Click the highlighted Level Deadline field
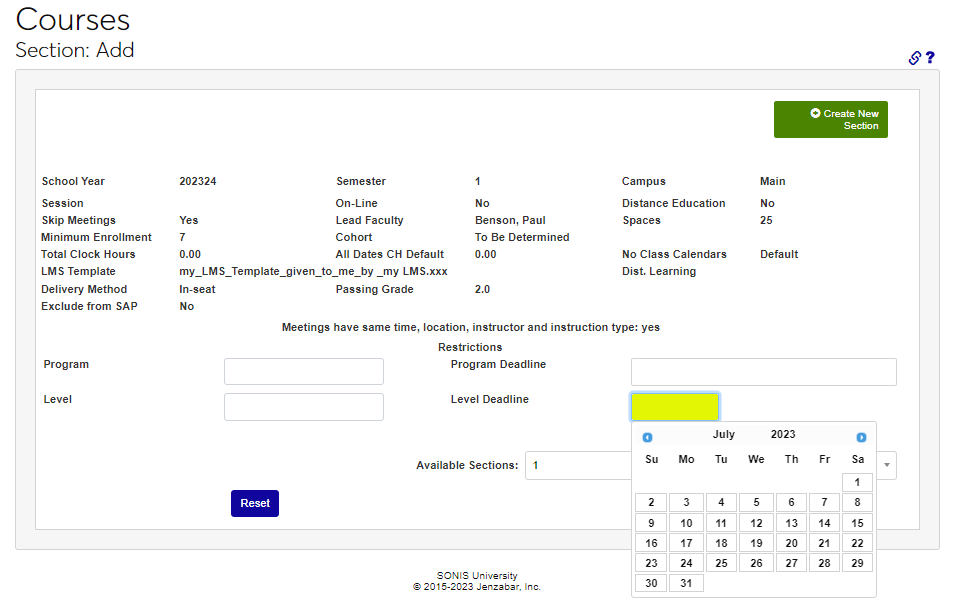The height and width of the screenshot is (601, 956). point(674,407)
